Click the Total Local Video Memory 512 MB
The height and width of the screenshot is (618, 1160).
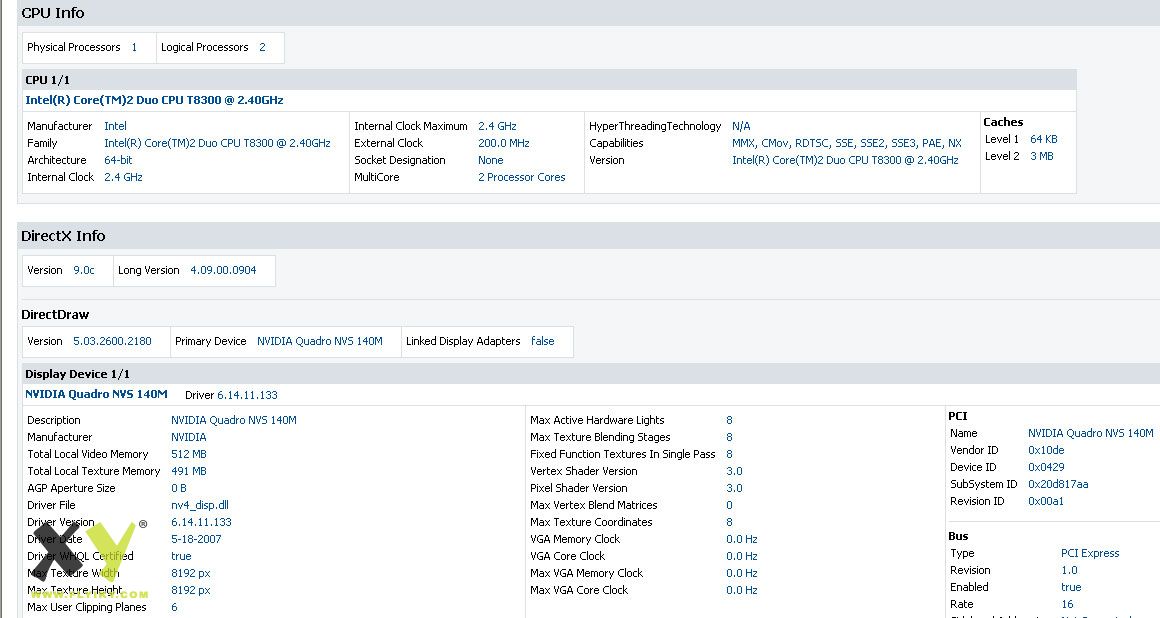(x=188, y=454)
